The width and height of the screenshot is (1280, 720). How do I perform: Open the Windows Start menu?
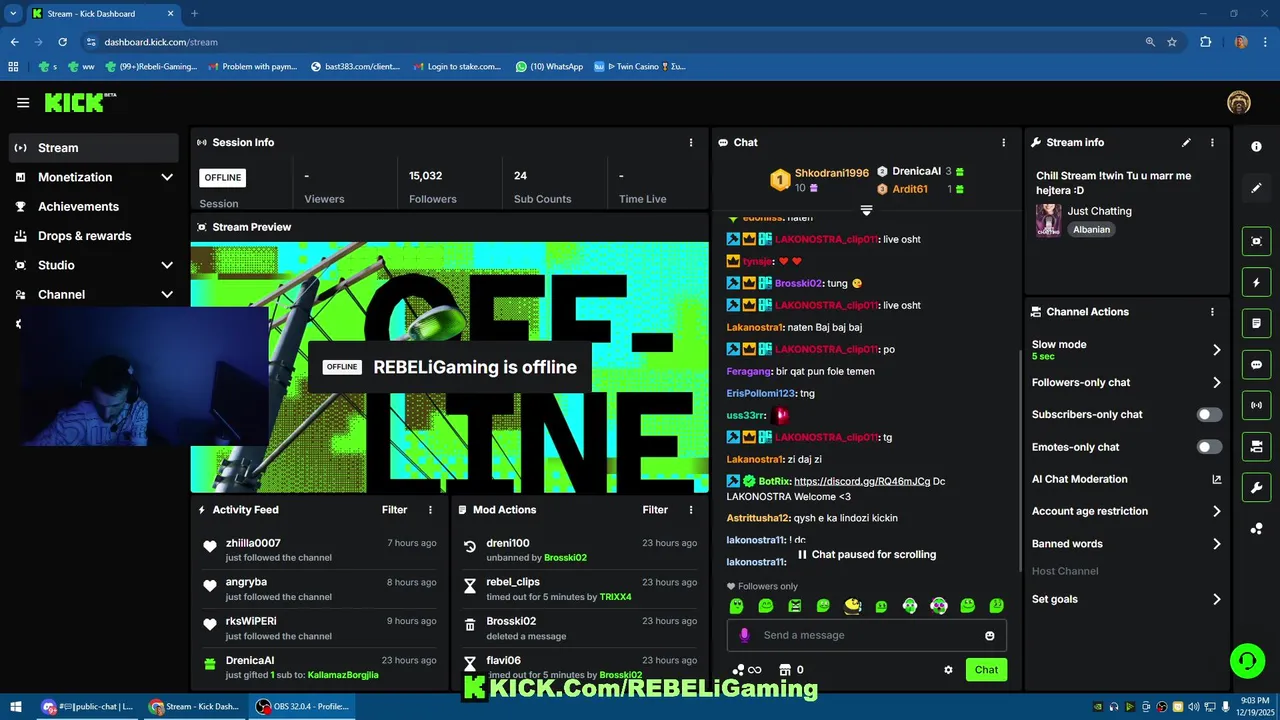[17, 706]
